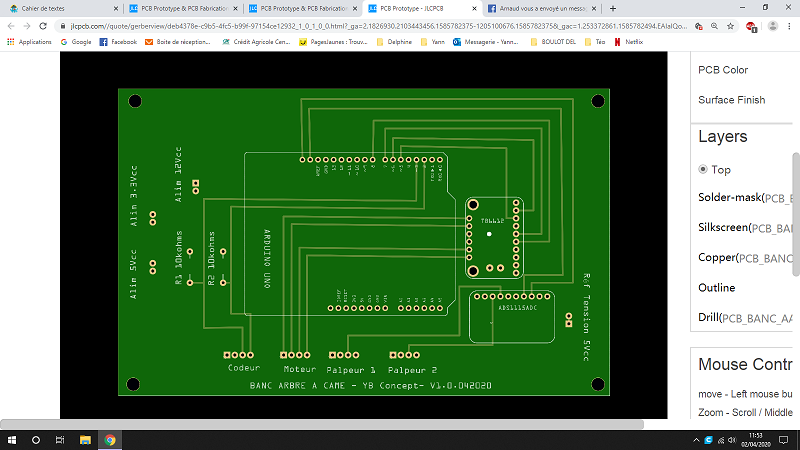
Task: Click the Outline layer entry
Action: pos(716,288)
